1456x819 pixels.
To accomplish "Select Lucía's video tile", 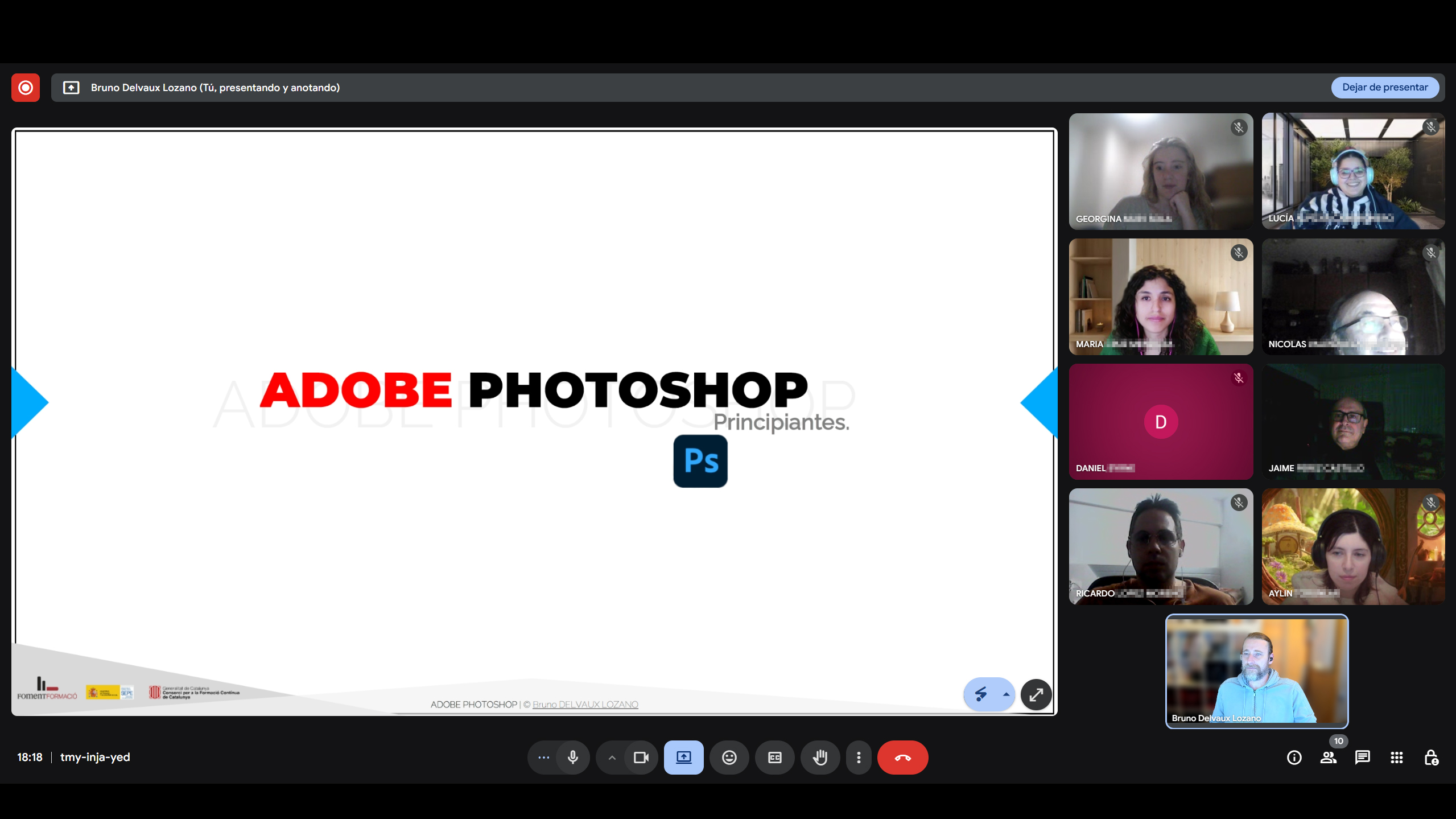I will [1354, 171].
